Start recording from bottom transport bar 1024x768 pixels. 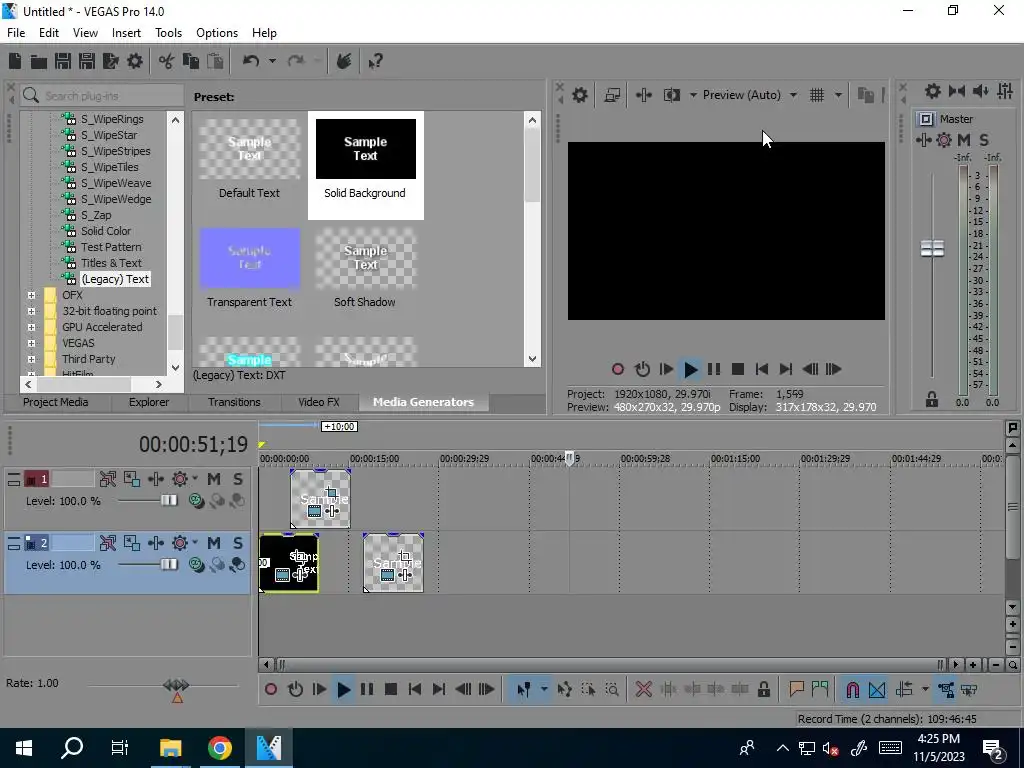271,690
